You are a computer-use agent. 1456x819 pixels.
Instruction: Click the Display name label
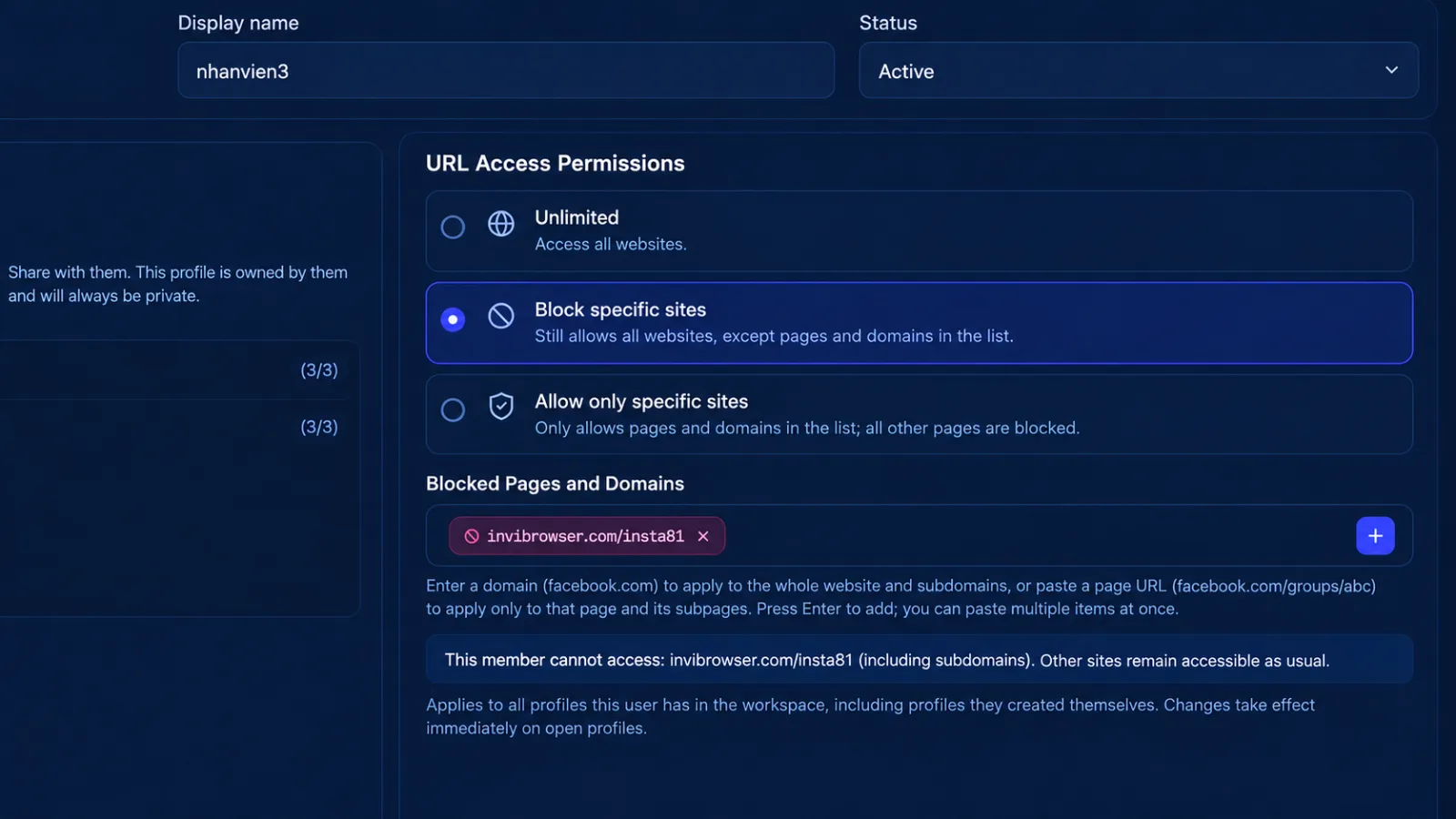point(238,23)
